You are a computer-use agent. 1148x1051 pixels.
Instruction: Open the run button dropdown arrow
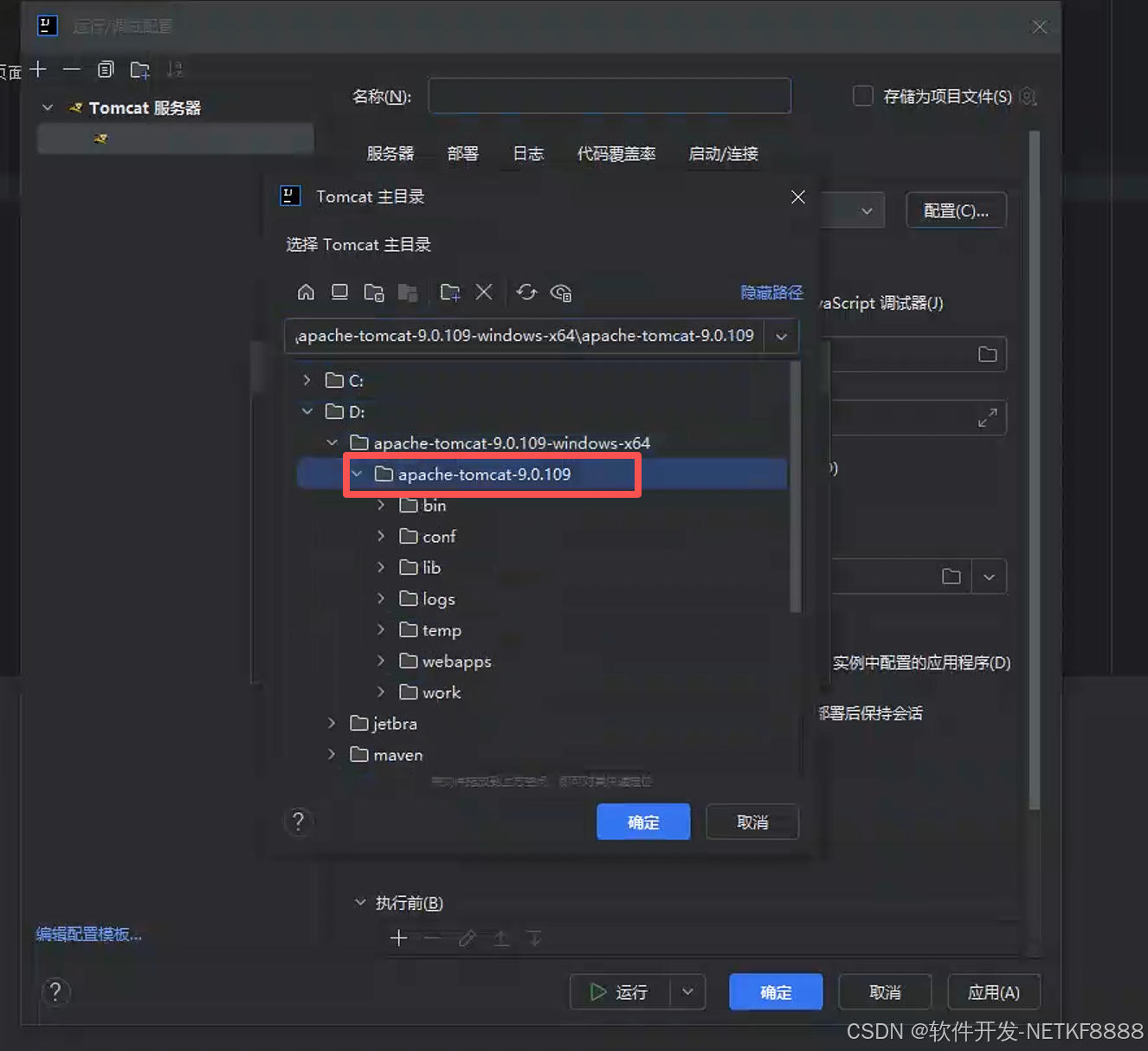pos(687,991)
